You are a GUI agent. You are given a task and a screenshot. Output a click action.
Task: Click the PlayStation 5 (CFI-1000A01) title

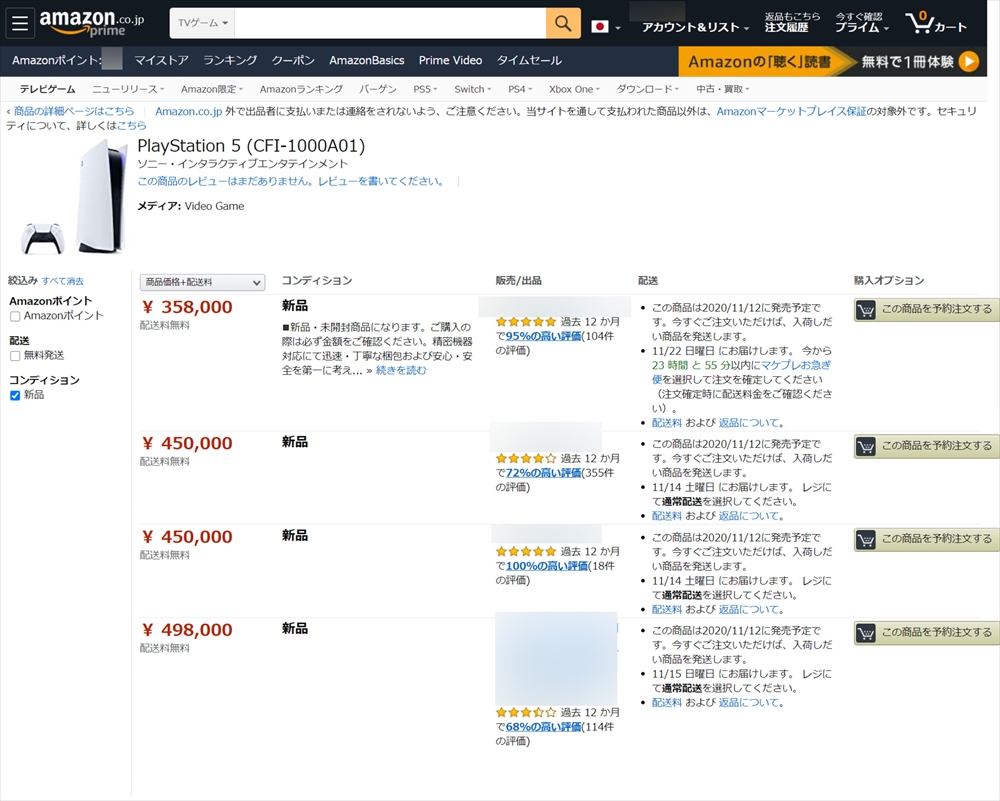(251, 146)
